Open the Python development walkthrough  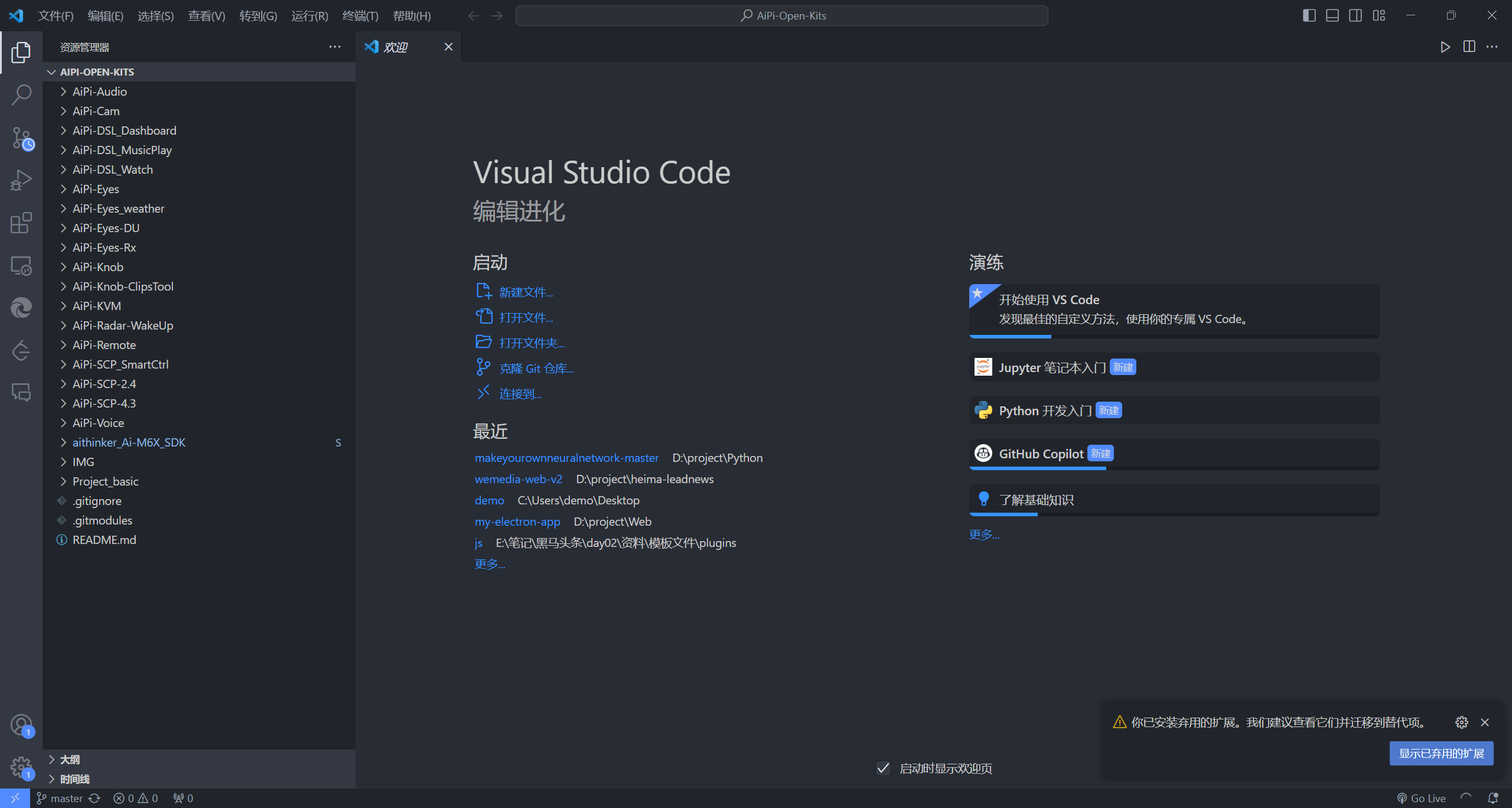[1174, 410]
